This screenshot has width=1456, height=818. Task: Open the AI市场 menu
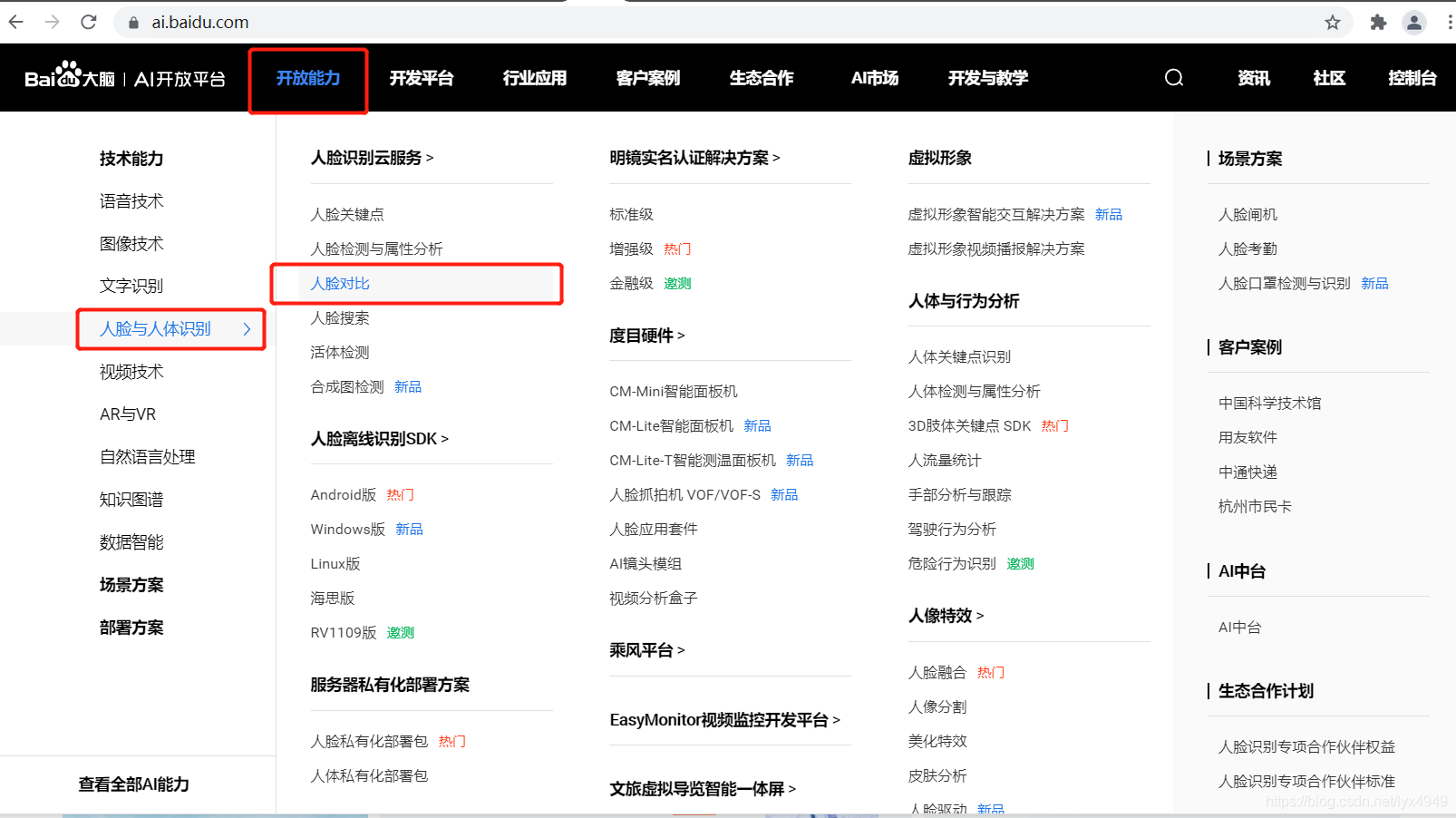(875, 78)
